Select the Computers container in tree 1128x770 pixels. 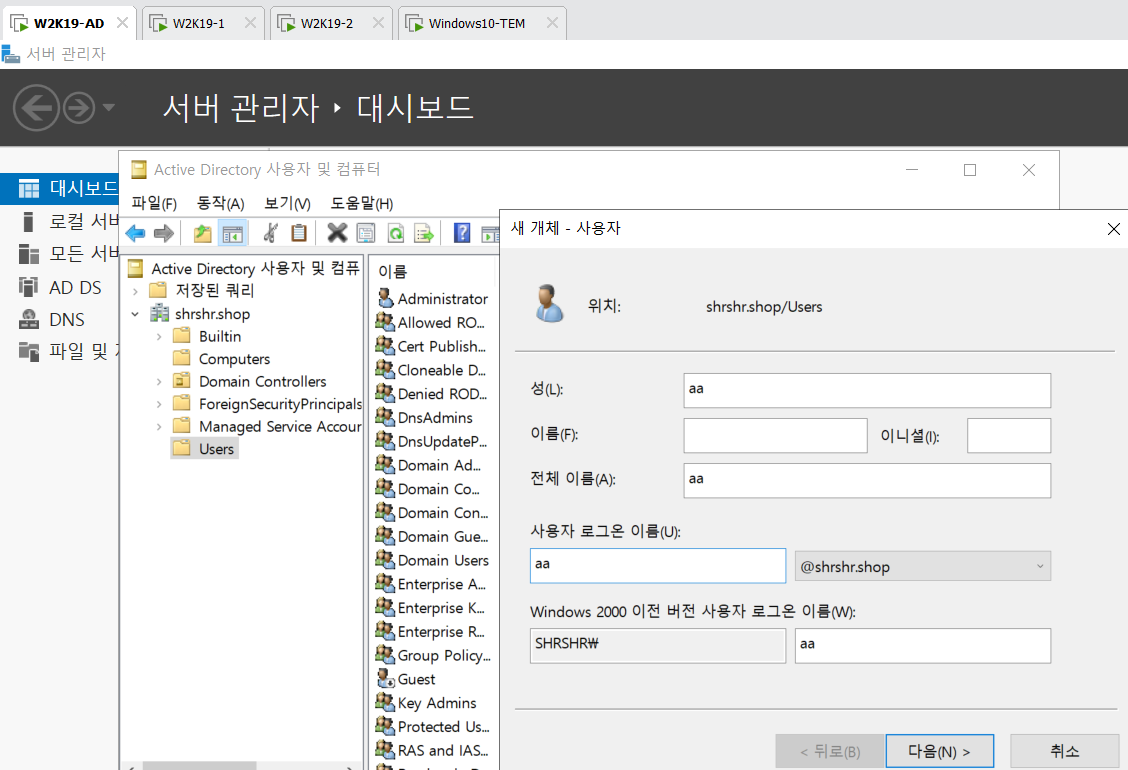coord(222,358)
